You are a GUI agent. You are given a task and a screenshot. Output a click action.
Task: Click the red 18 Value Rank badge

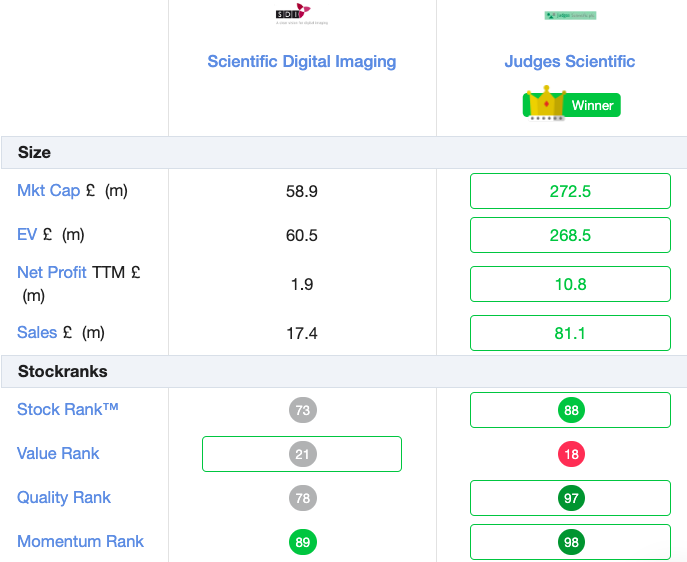[x=571, y=454]
